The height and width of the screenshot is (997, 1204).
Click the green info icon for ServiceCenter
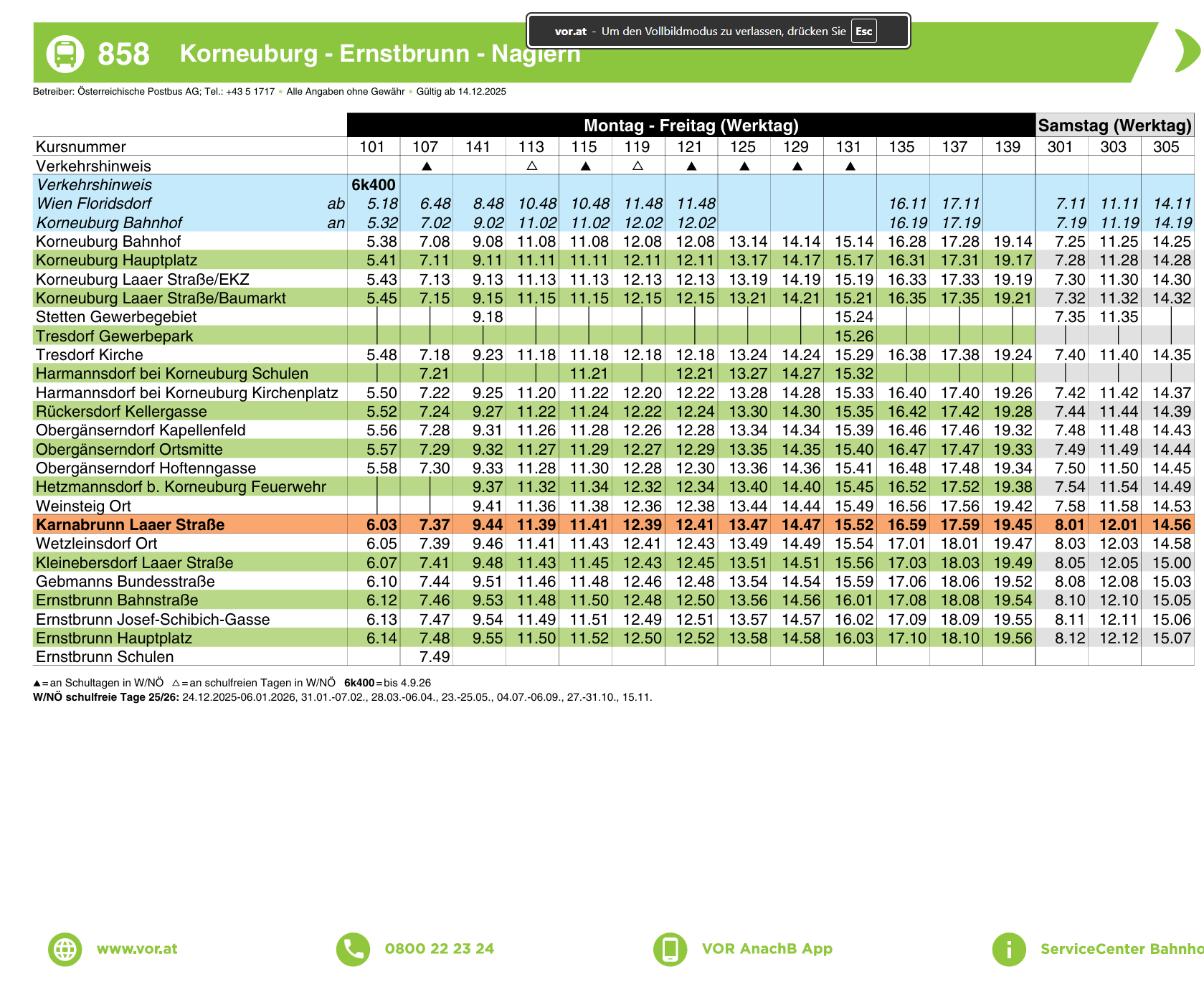[1008, 949]
